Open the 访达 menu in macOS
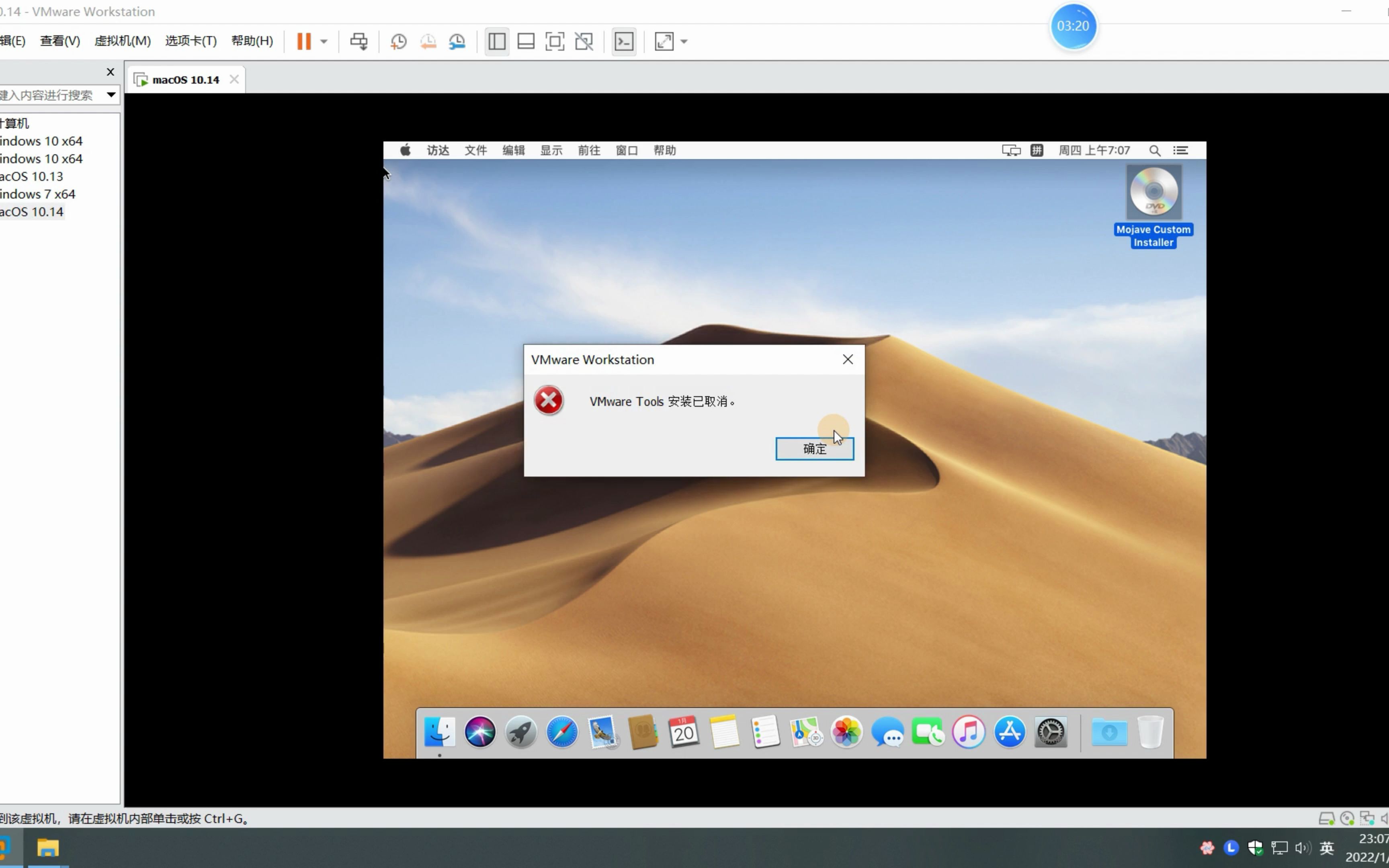 click(438, 150)
